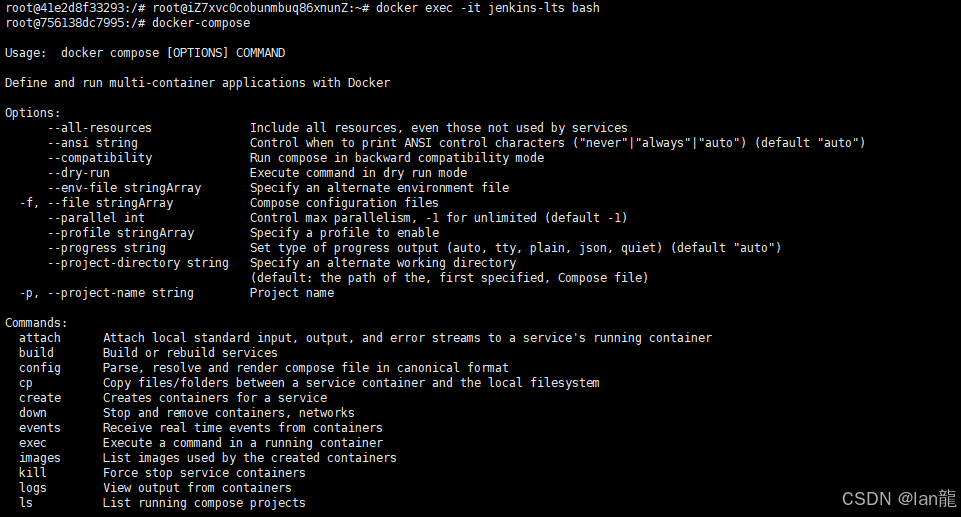
Task: Click the 'Project name' description
Action: 292,293
